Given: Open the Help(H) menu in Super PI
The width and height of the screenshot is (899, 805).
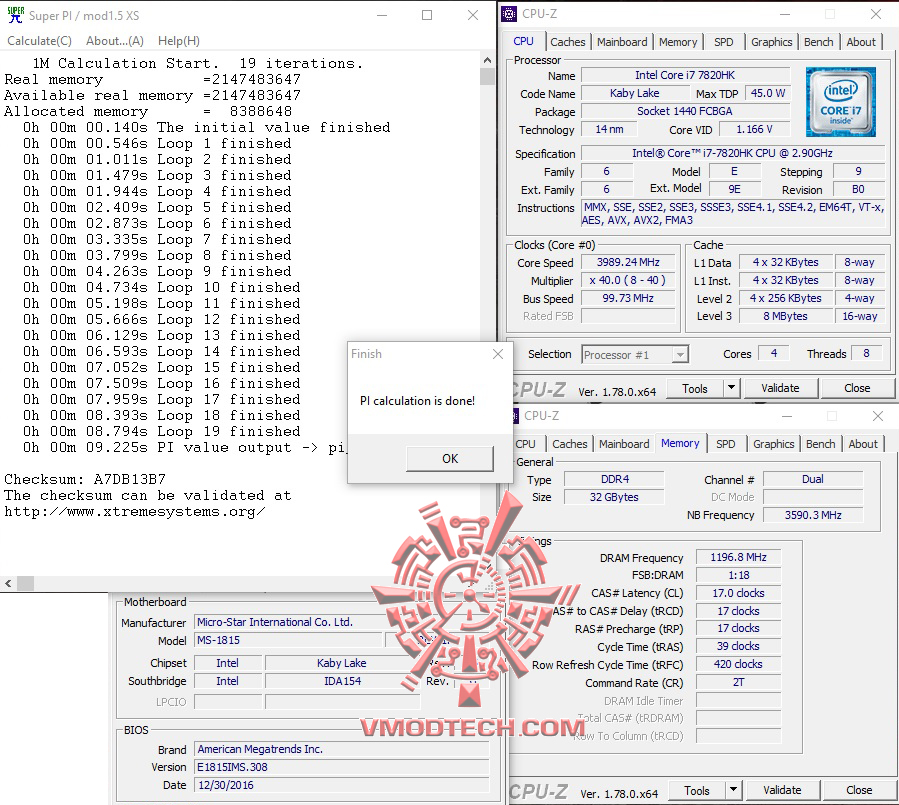Looking at the screenshot, I should pos(179,41).
